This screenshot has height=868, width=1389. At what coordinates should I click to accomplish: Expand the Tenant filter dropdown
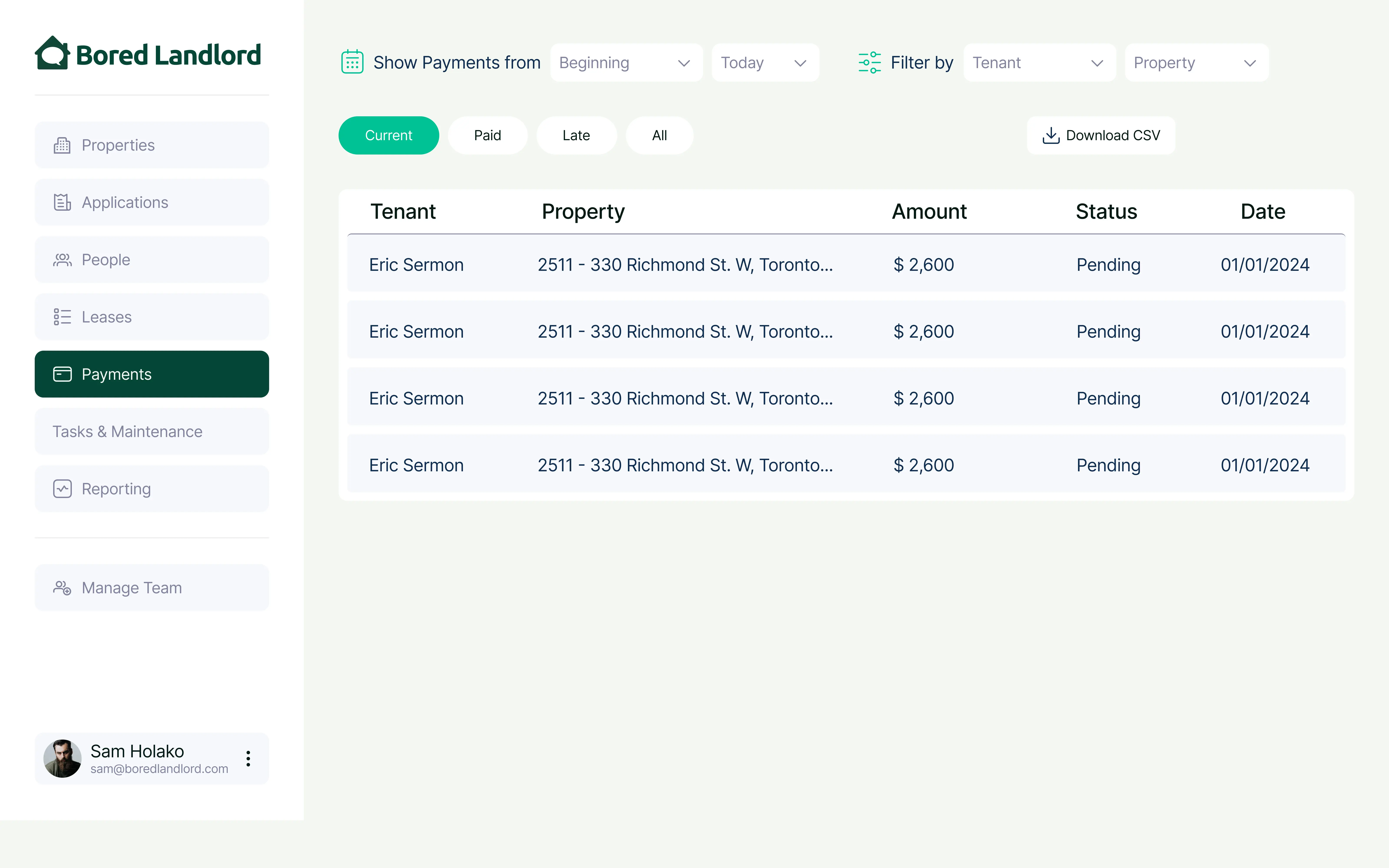coord(1039,62)
